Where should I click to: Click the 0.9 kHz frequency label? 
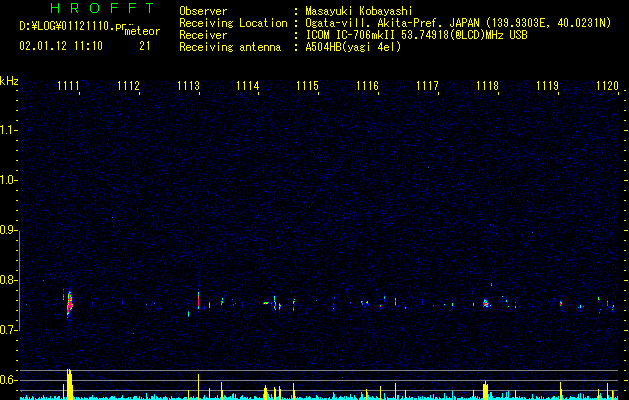pos(9,230)
